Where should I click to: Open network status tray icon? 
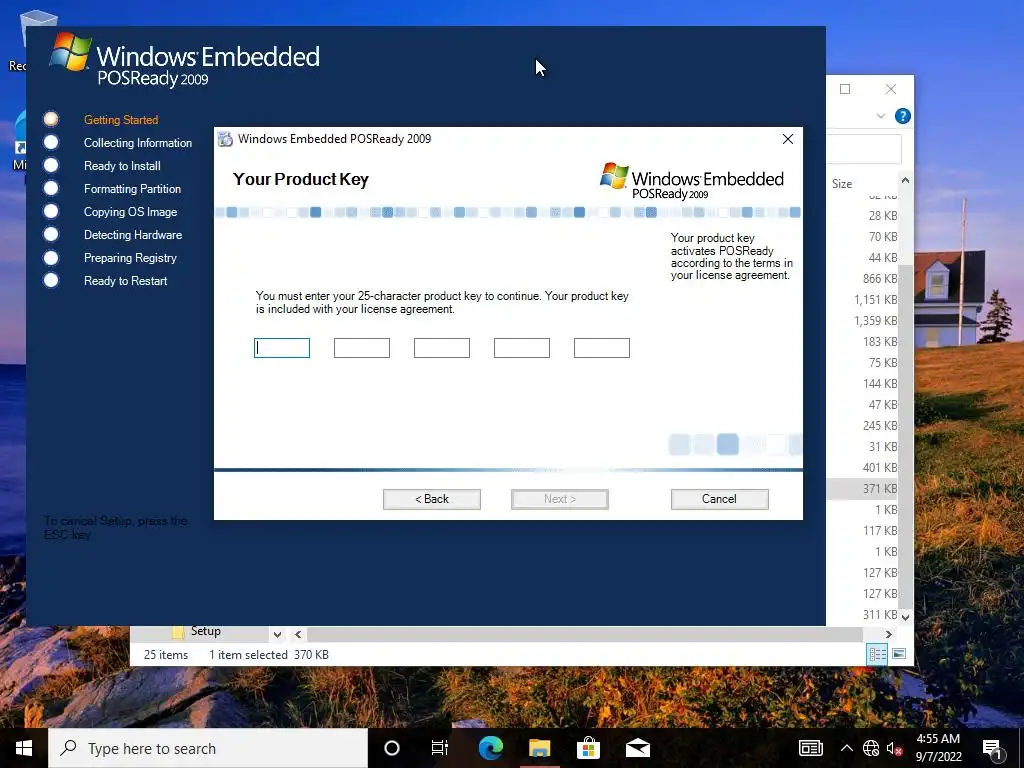[871, 748]
